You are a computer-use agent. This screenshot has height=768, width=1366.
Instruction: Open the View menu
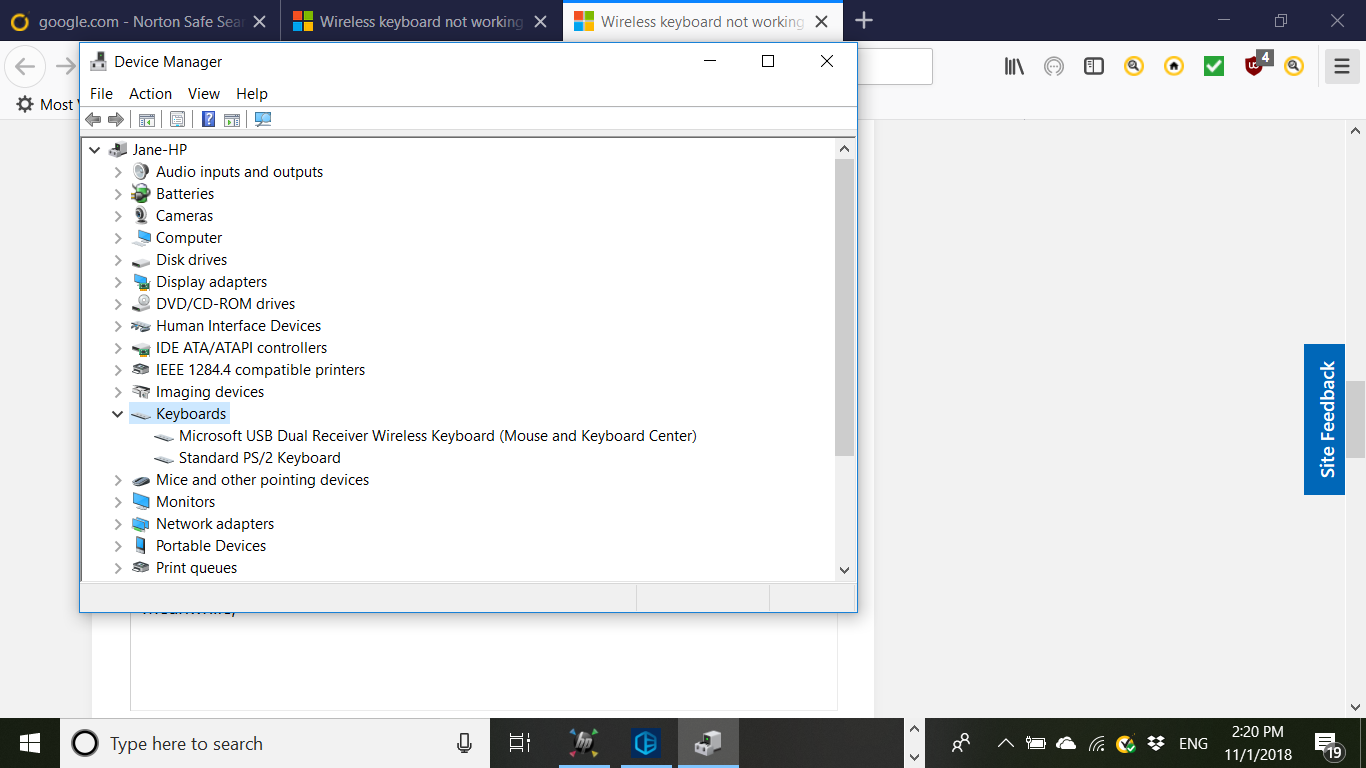[x=204, y=93]
